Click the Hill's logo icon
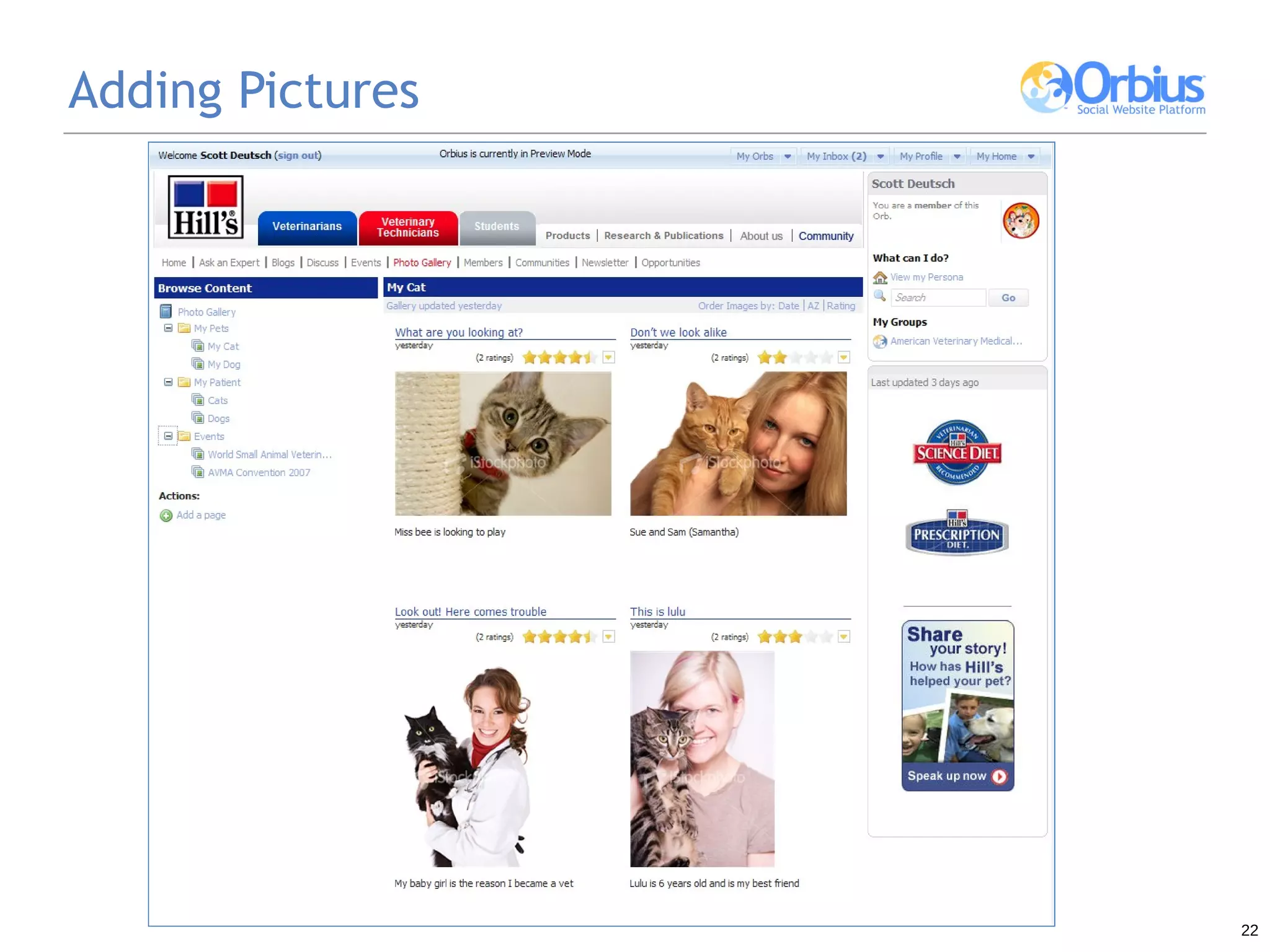Screen dimensions: 1270x952 (x=205, y=208)
